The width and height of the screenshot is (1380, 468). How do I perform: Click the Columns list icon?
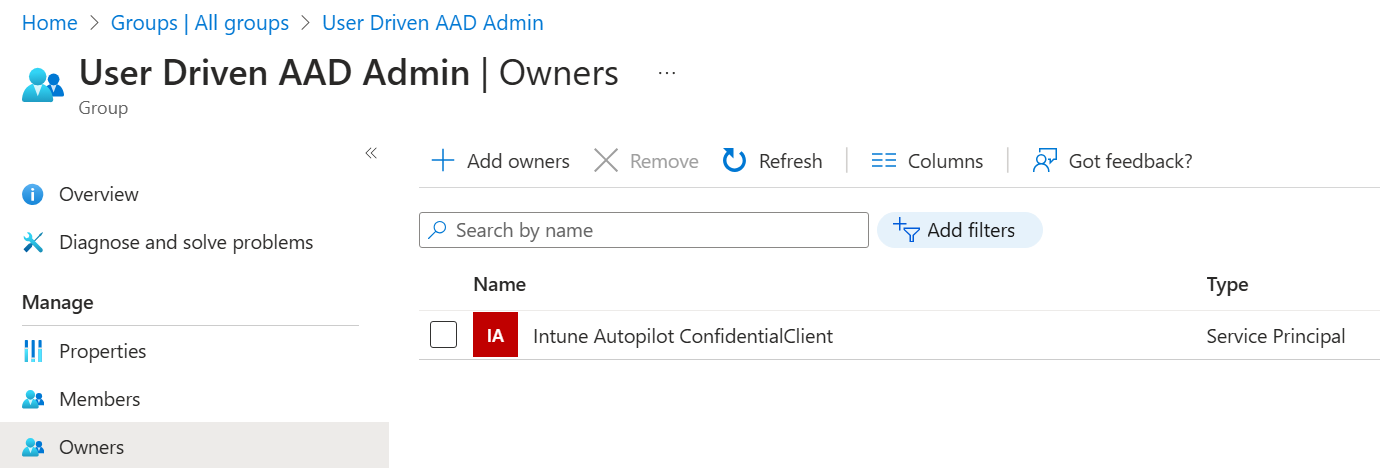[884, 161]
